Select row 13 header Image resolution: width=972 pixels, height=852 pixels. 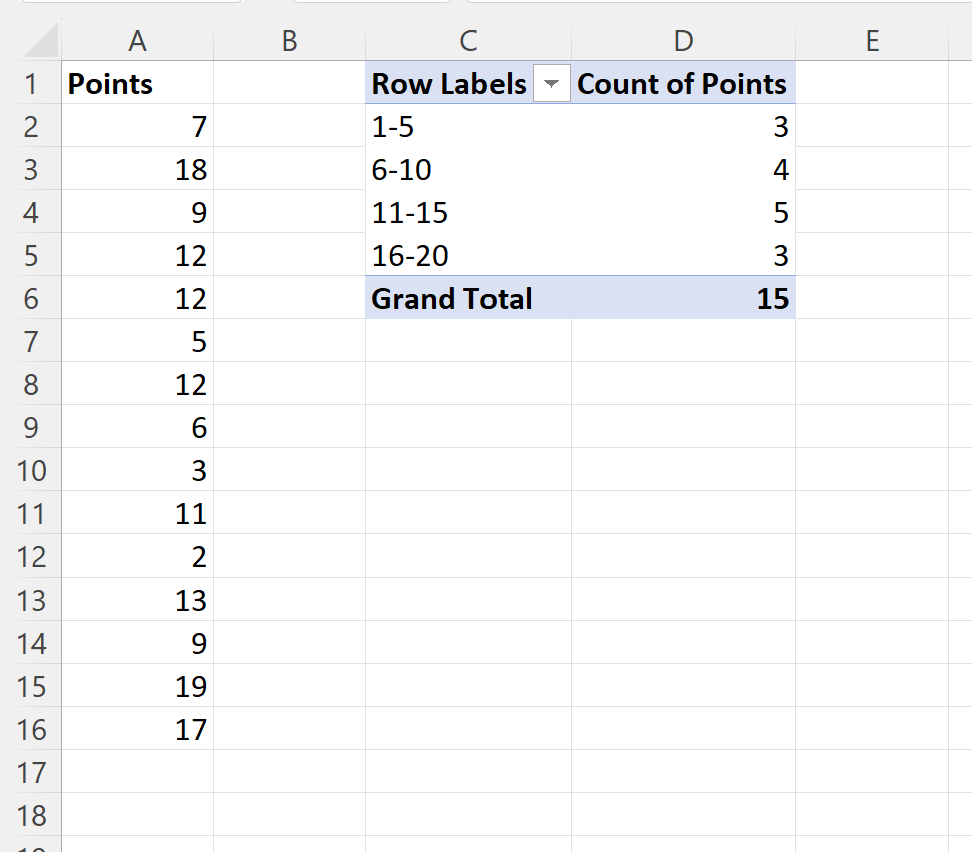pos(31,600)
